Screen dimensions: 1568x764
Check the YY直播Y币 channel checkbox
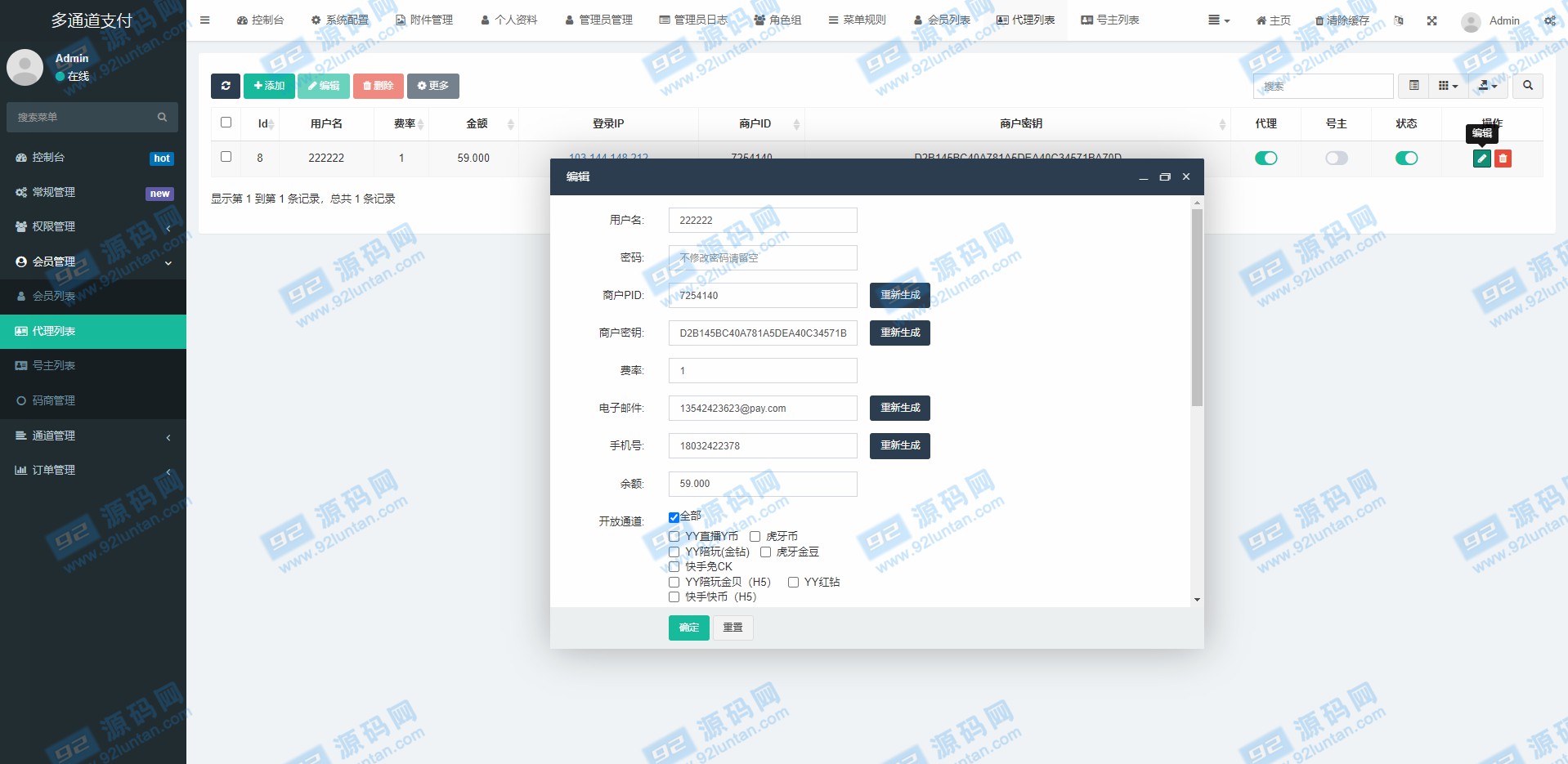[674, 537]
